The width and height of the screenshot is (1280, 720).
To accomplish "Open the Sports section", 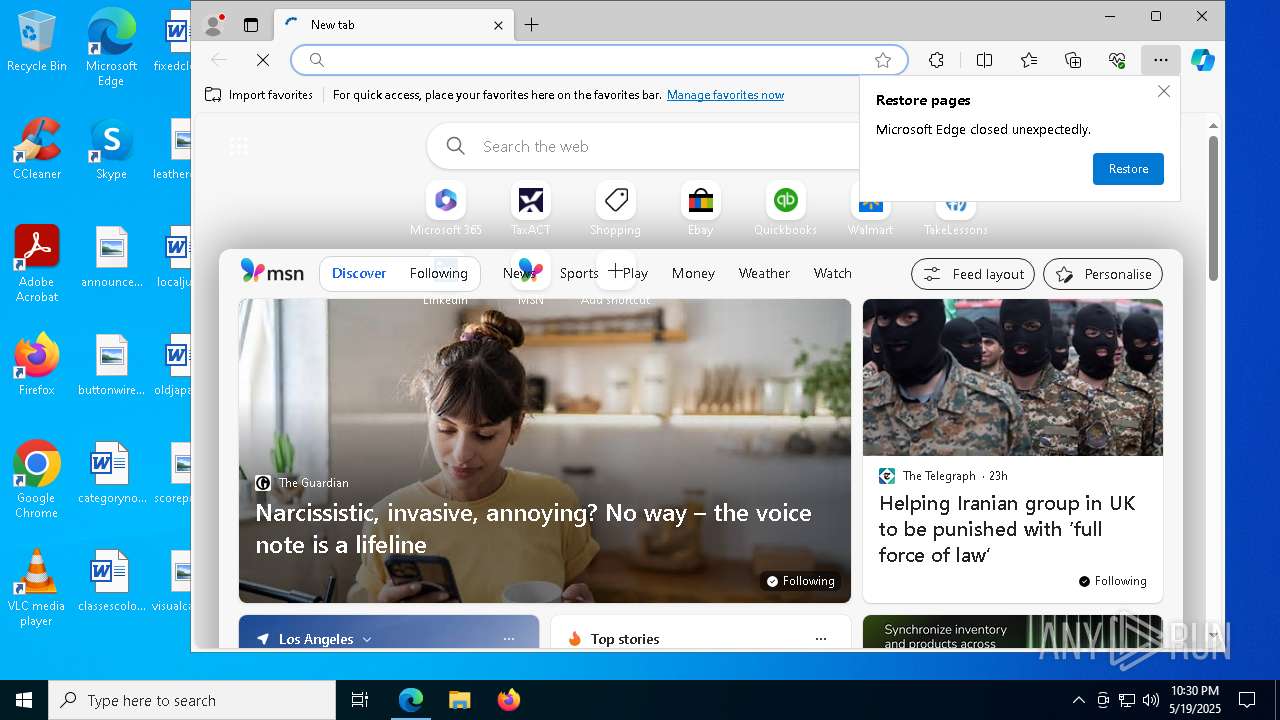I will point(579,273).
